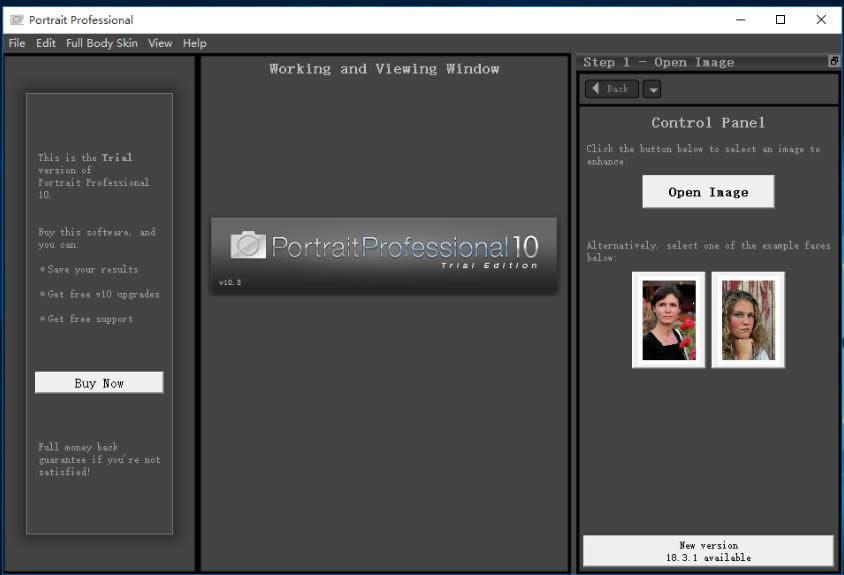This screenshot has width=844, height=575.
Task: Click the 'This is the Trial version' text
Action: pos(94,176)
